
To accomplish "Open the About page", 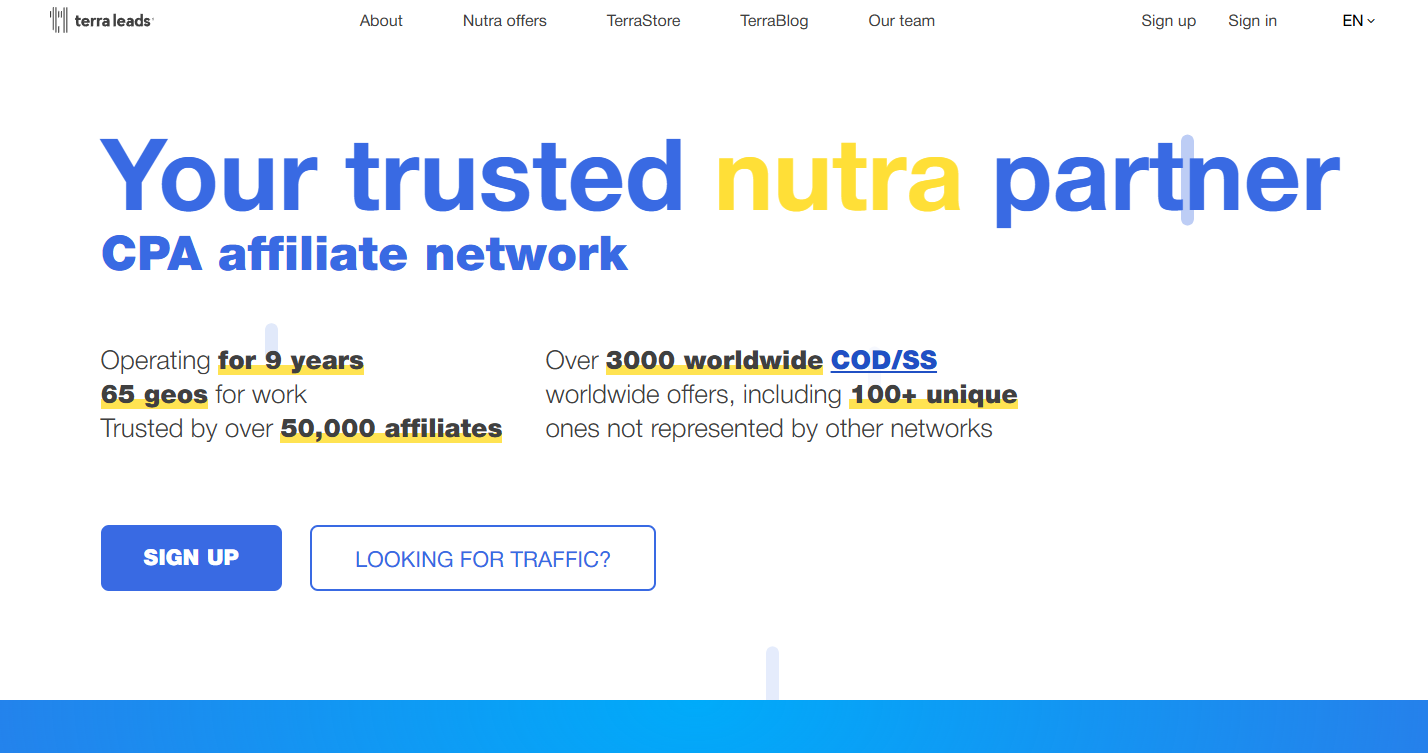I will click(381, 21).
